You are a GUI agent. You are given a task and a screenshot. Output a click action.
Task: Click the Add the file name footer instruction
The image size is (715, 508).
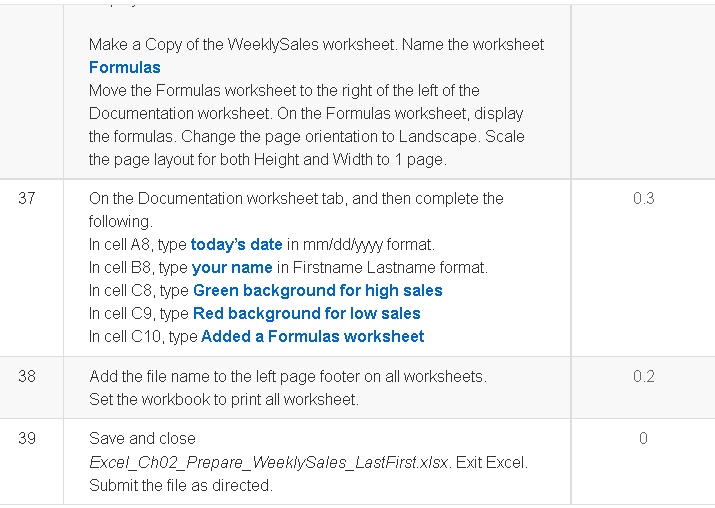(288, 376)
